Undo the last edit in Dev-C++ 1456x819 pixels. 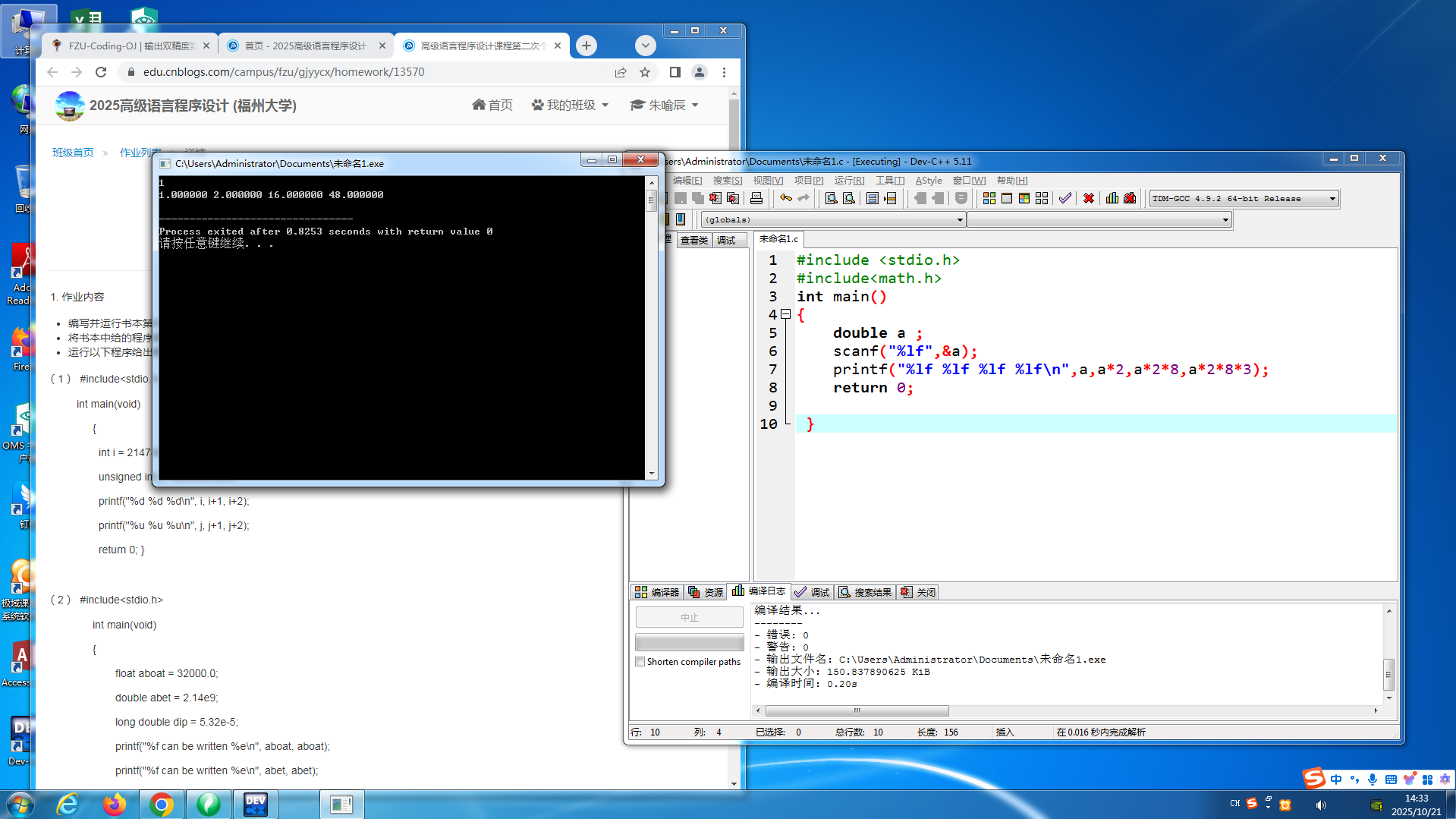point(786,198)
